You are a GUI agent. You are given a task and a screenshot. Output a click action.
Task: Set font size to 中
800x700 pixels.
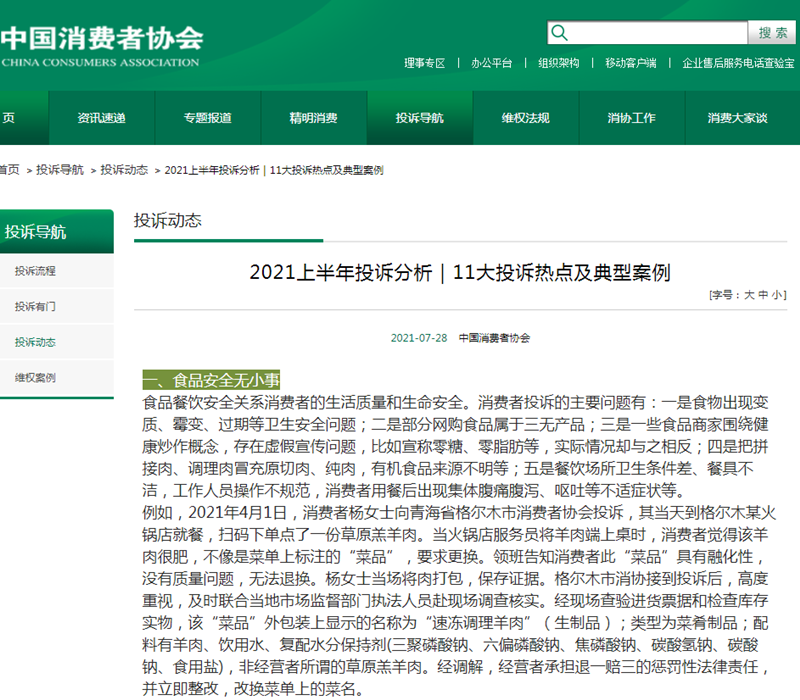click(x=763, y=295)
